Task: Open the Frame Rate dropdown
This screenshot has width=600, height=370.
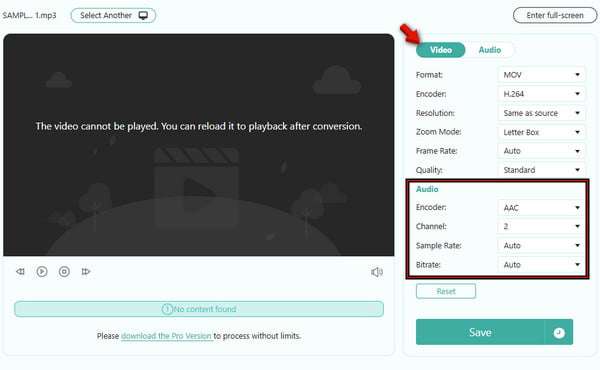Action: 541,151
